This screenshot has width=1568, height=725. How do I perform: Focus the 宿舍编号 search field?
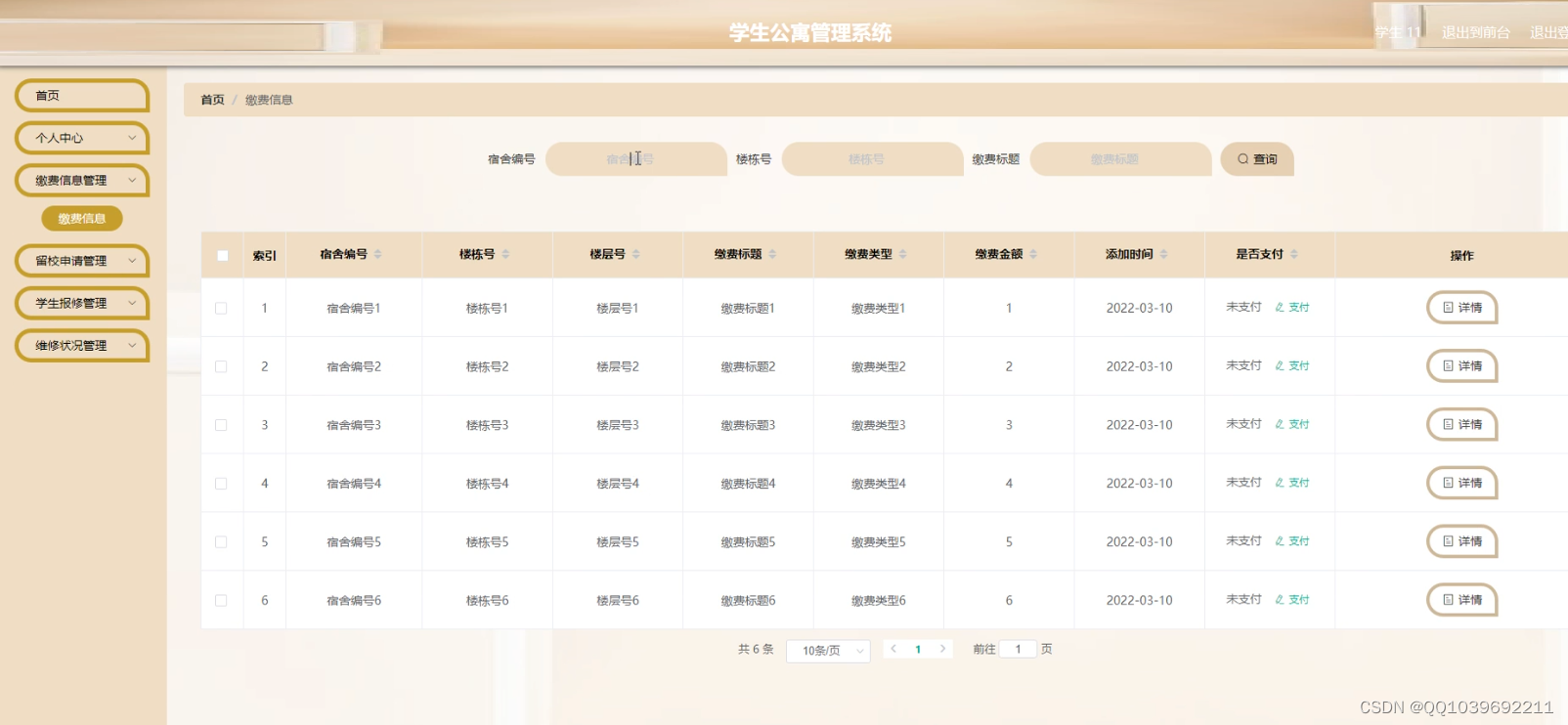point(636,159)
